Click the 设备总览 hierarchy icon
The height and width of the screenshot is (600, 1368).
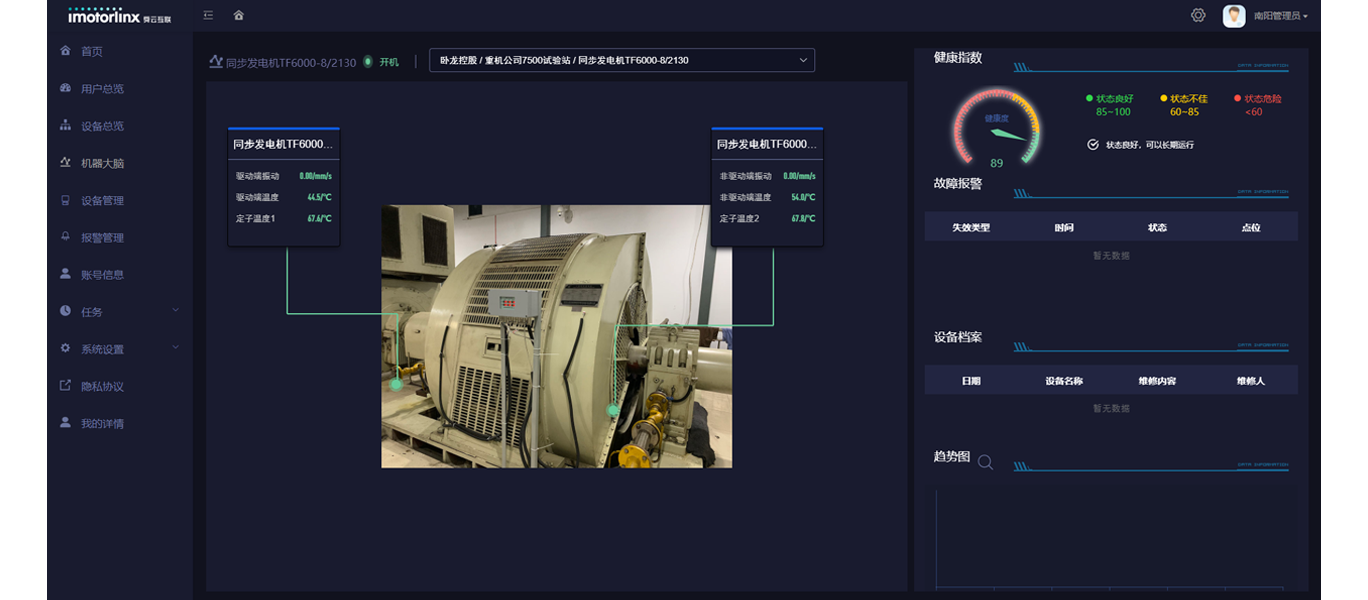pyautogui.click(x=66, y=126)
